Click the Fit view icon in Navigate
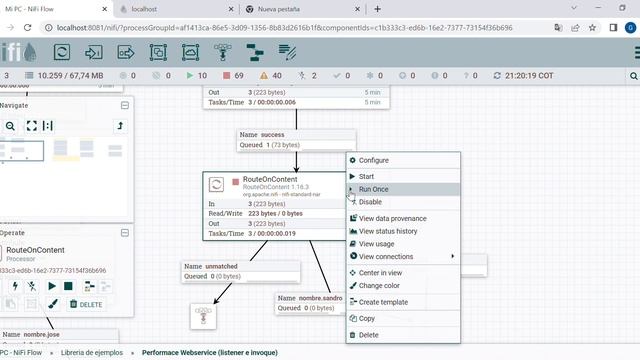 [31, 126]
